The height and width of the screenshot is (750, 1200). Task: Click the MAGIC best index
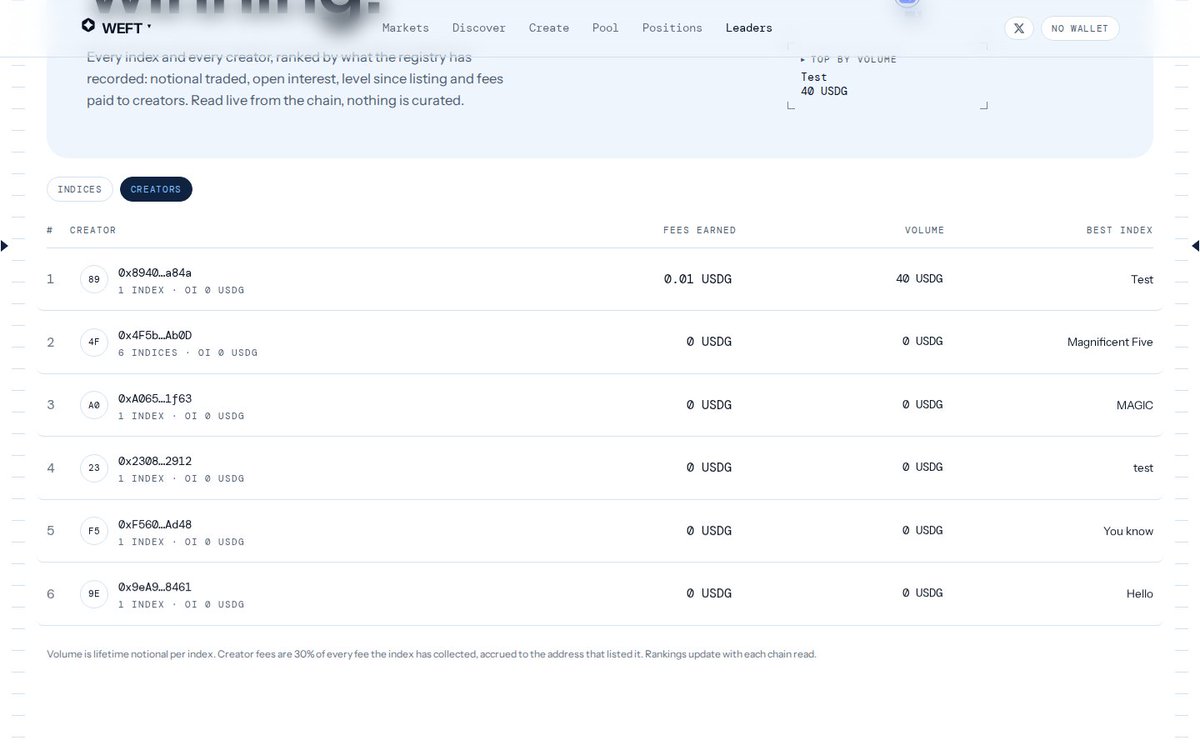1135,405
